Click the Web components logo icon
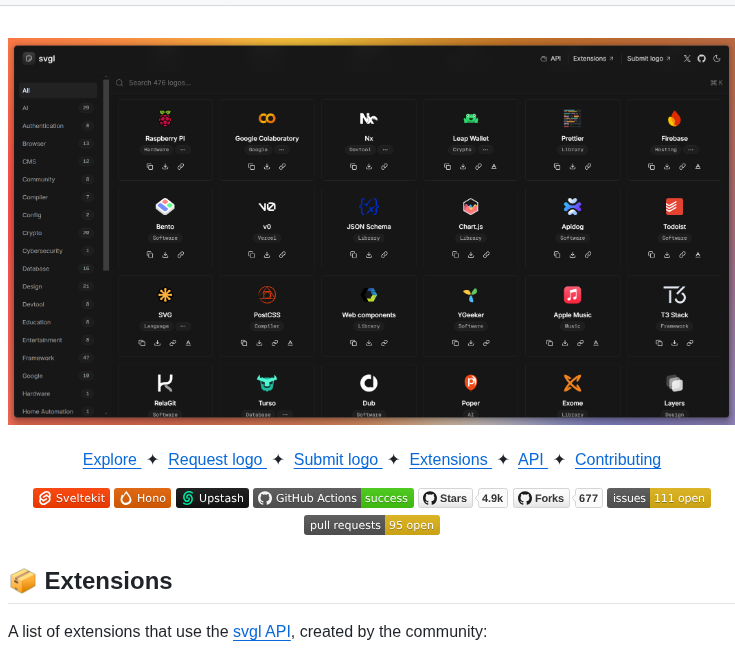Viewport: 735px width, 648px height. click(x=368, y=294)
